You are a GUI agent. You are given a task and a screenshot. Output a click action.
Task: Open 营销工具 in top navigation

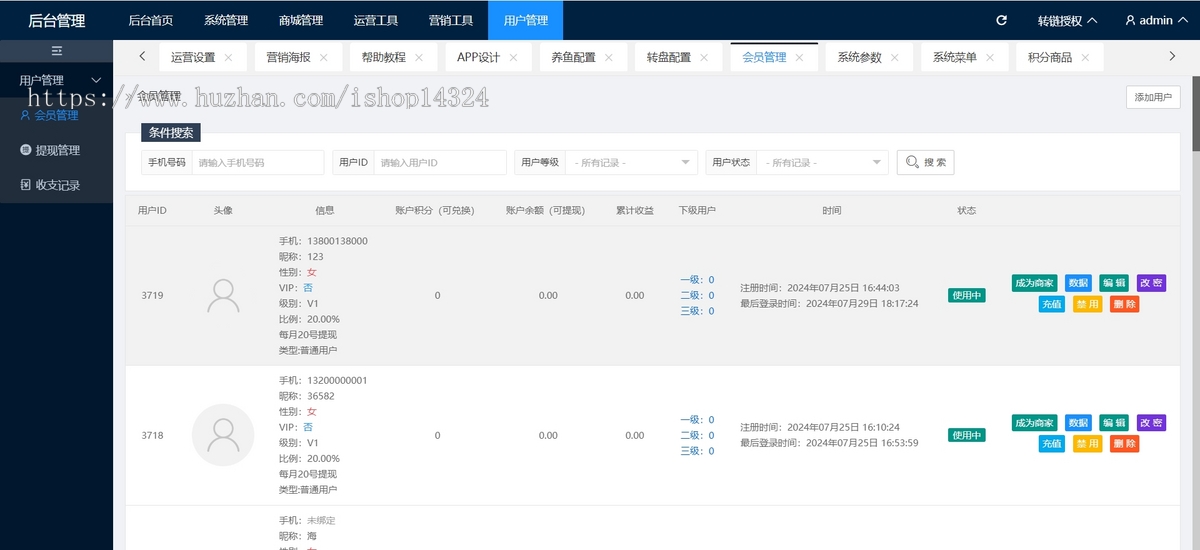pyautogui.click(x=451, y=20)
